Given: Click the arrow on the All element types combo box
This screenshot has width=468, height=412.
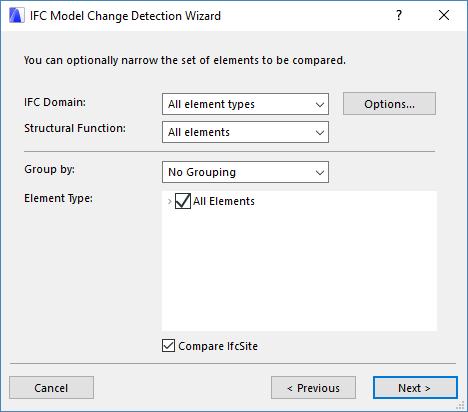Looking at the screenshot, I should 320,104.
